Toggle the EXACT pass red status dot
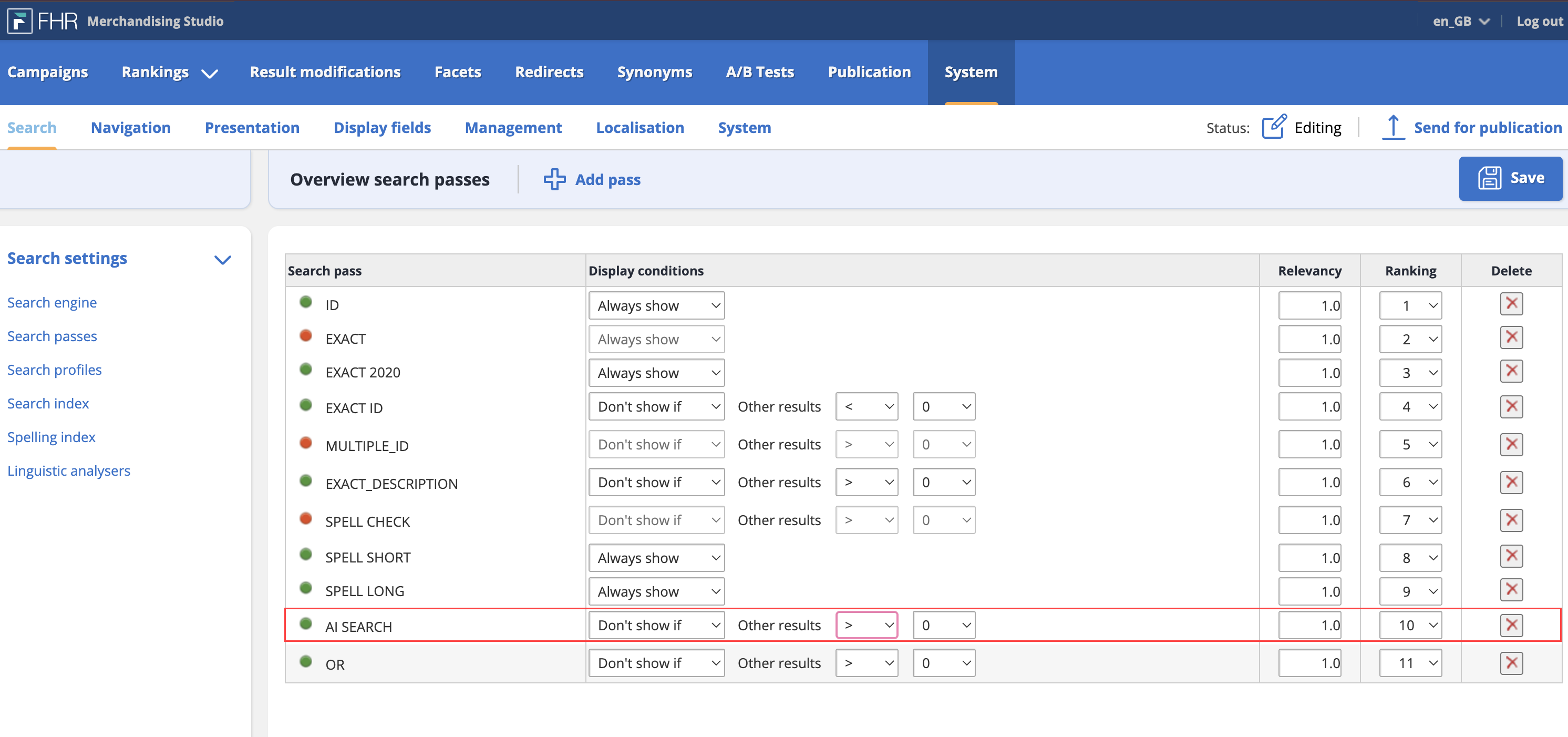Image resolution: width=1568 pixels, height=737 pixels. click(x=306, y=335)
